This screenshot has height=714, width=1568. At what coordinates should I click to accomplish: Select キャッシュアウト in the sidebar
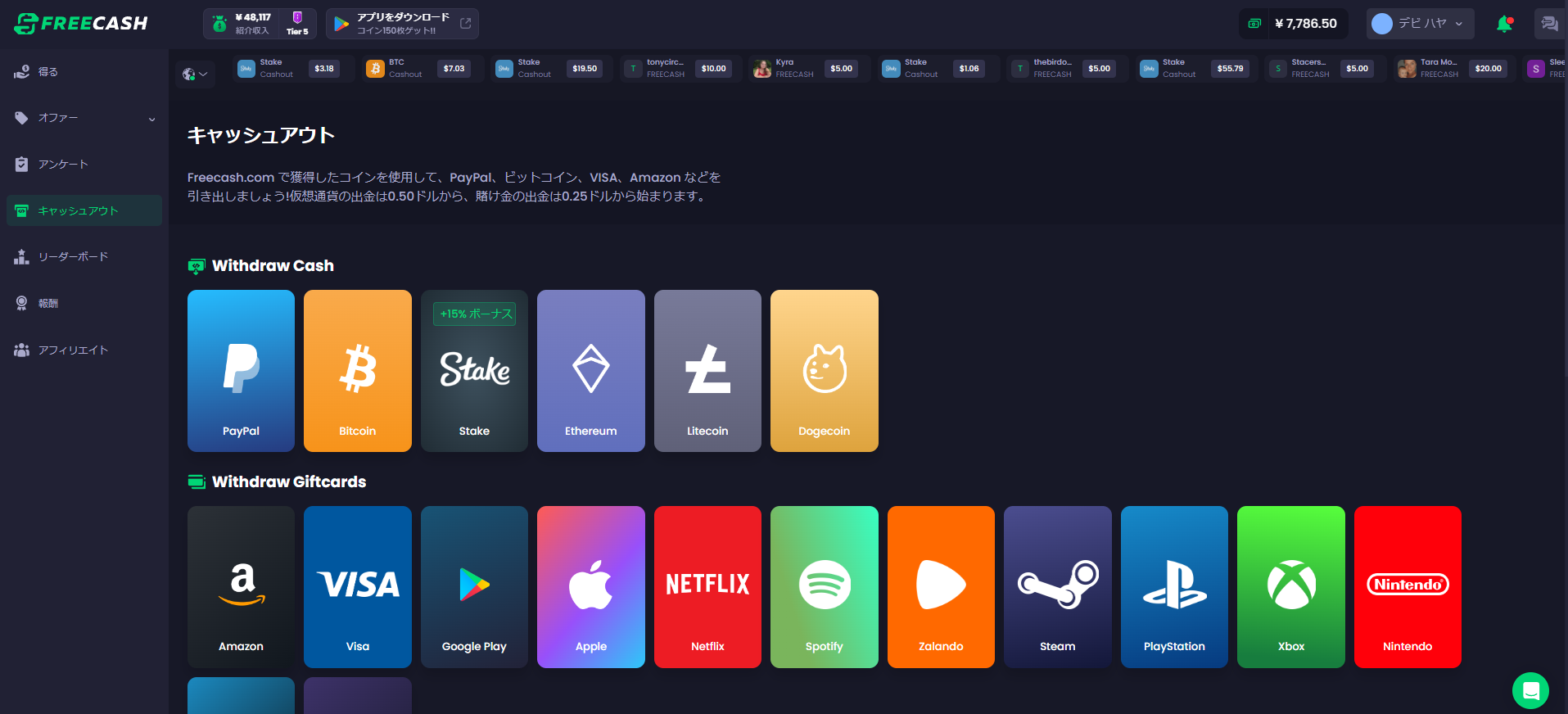tap(84, 210)
